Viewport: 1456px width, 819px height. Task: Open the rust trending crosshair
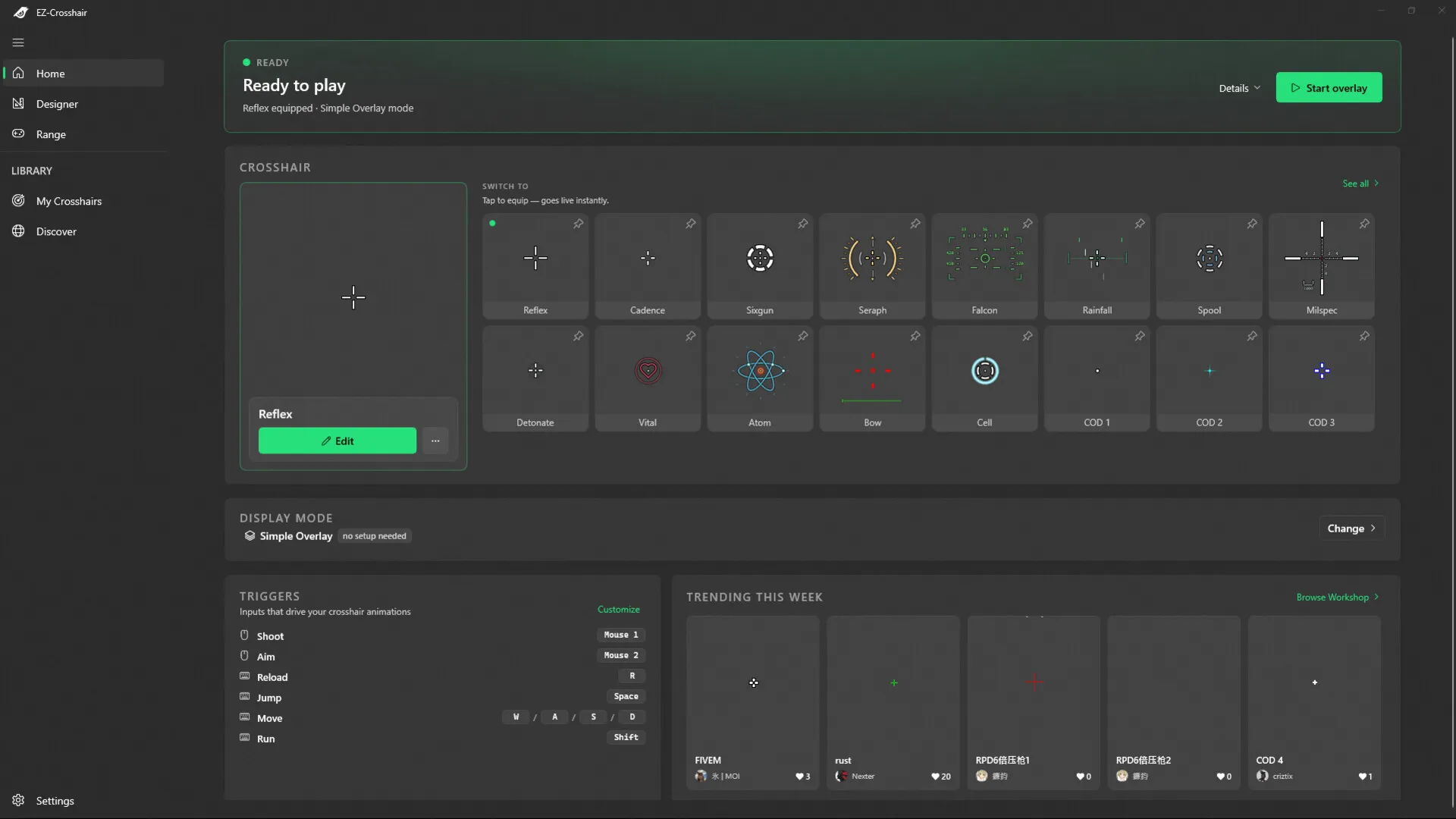click(893, 703)
